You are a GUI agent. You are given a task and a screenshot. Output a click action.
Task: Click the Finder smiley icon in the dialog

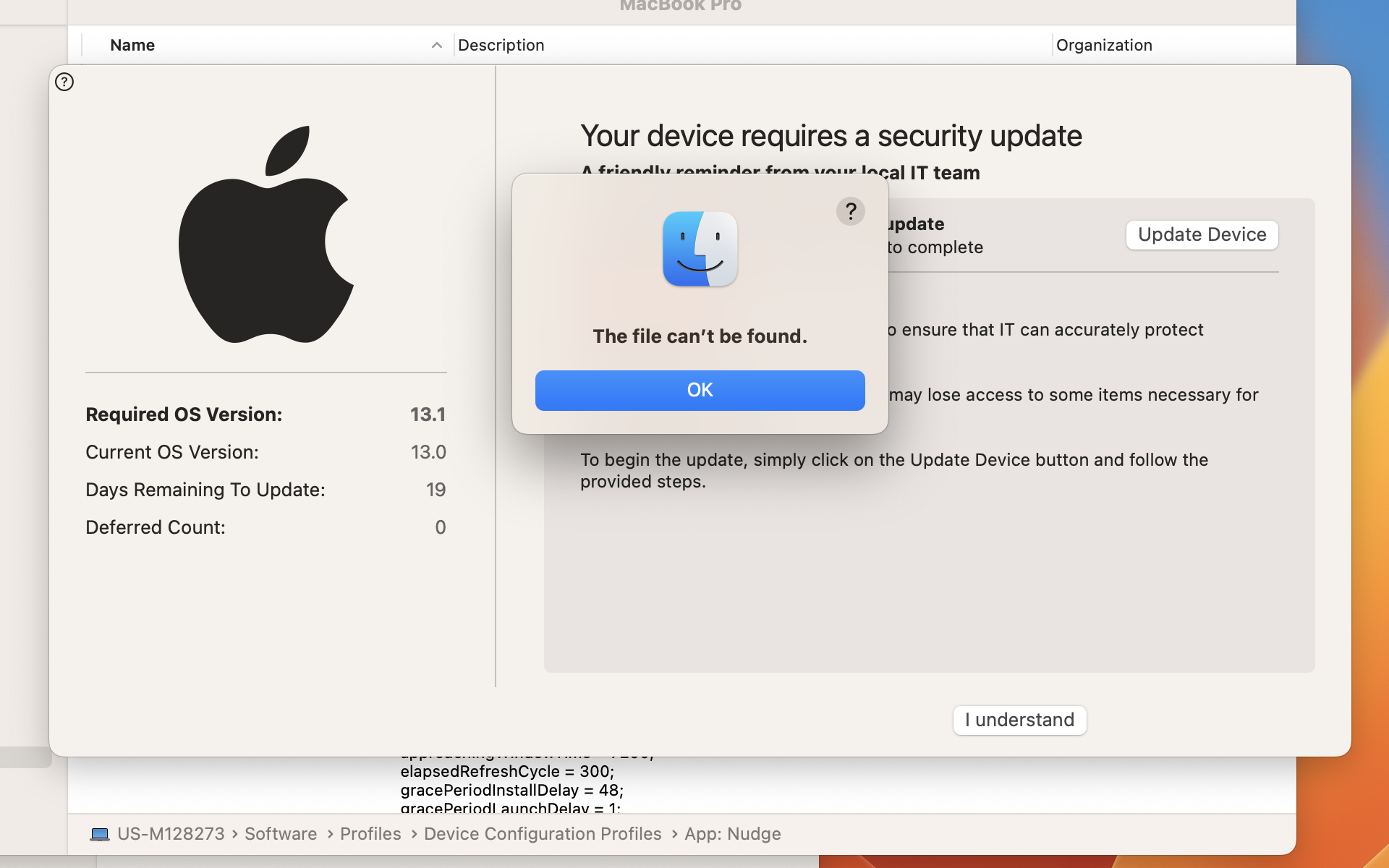700,249
